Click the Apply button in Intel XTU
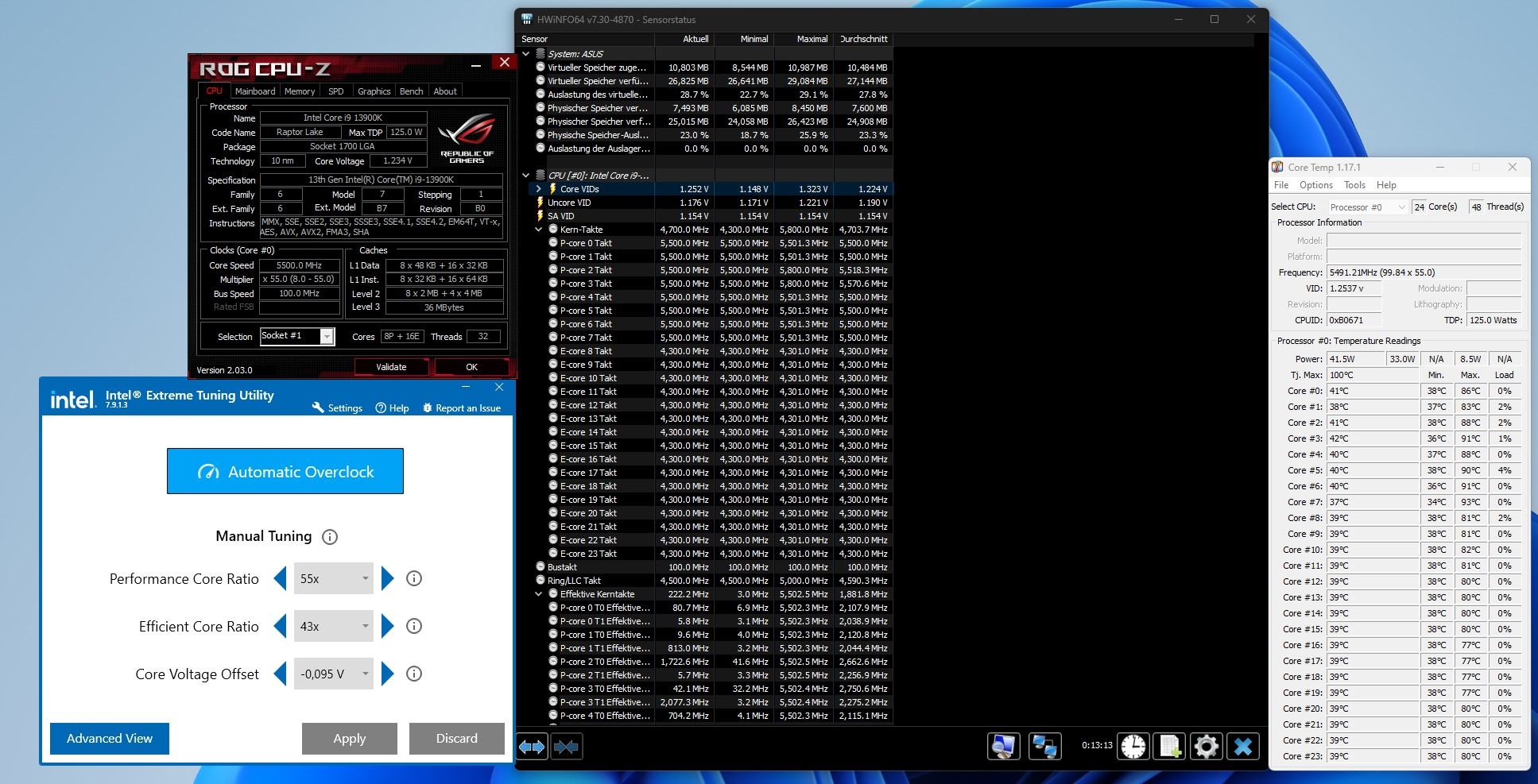Image resolution: width=1538 pixels, height=784 pixels. click(350, 739)
